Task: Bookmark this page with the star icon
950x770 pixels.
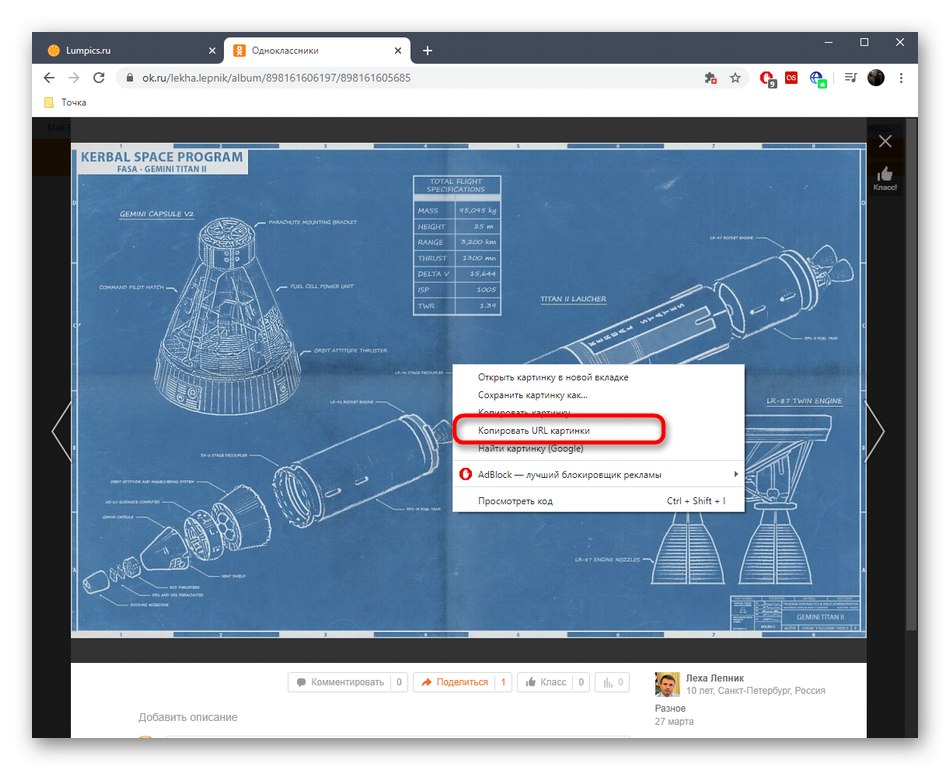Action: click(x=735, y=78)
